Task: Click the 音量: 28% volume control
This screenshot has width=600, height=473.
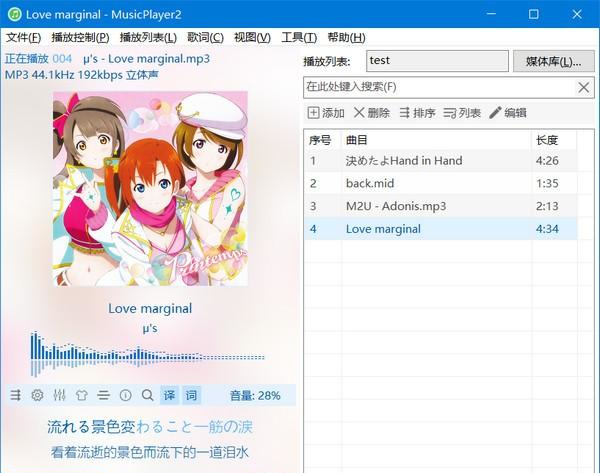Action: pyautogui.click(x=255, y=395)
